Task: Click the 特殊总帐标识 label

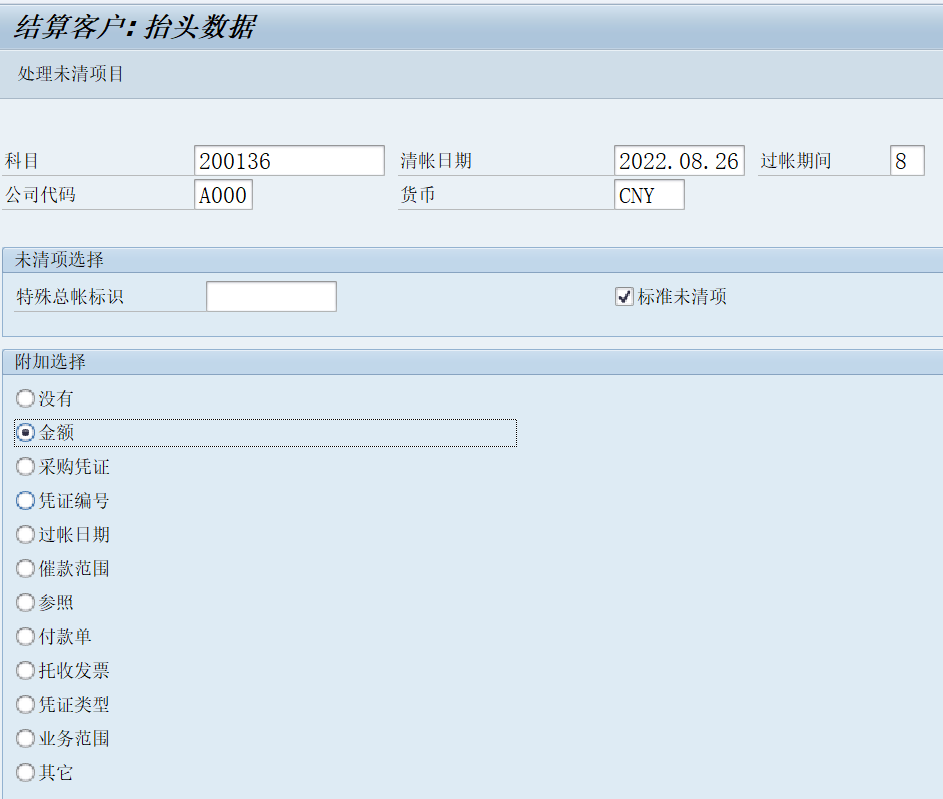Action: click(x=70, y=296)
